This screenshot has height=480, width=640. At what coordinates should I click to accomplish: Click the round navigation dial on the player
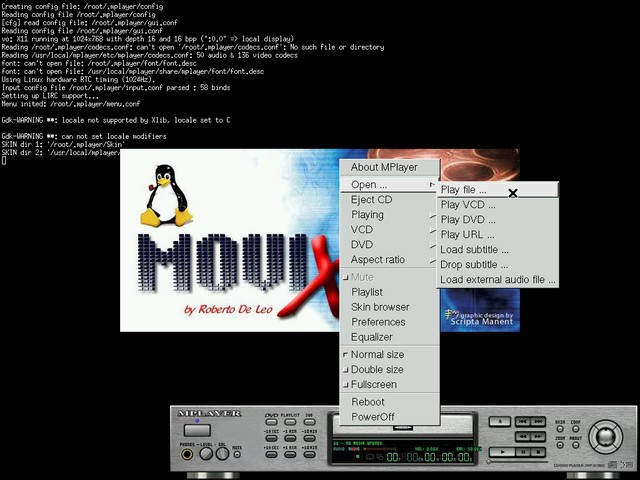click(606, 437)
